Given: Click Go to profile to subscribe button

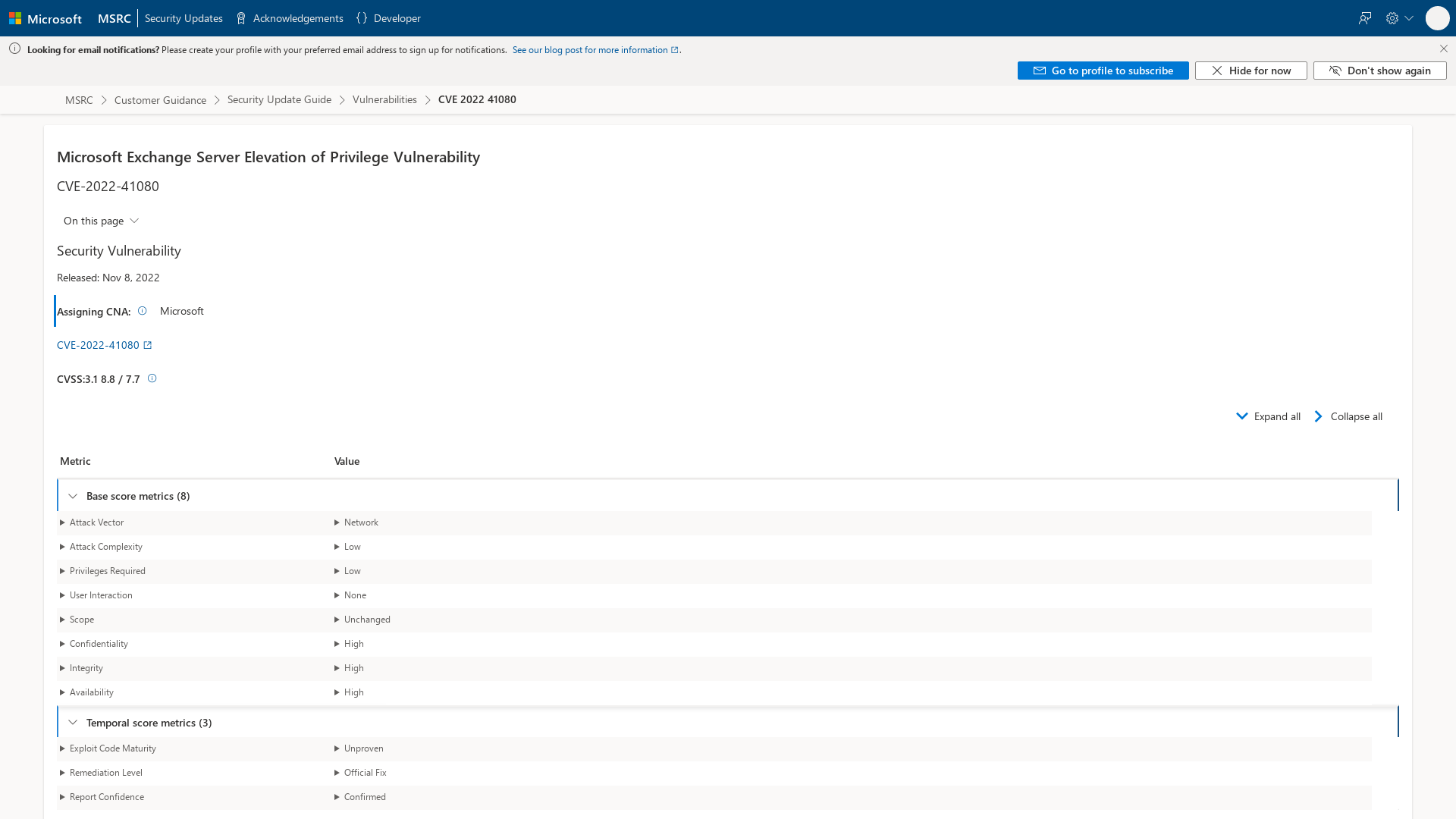Looking at the screenshot, I should pos(1103,71).
